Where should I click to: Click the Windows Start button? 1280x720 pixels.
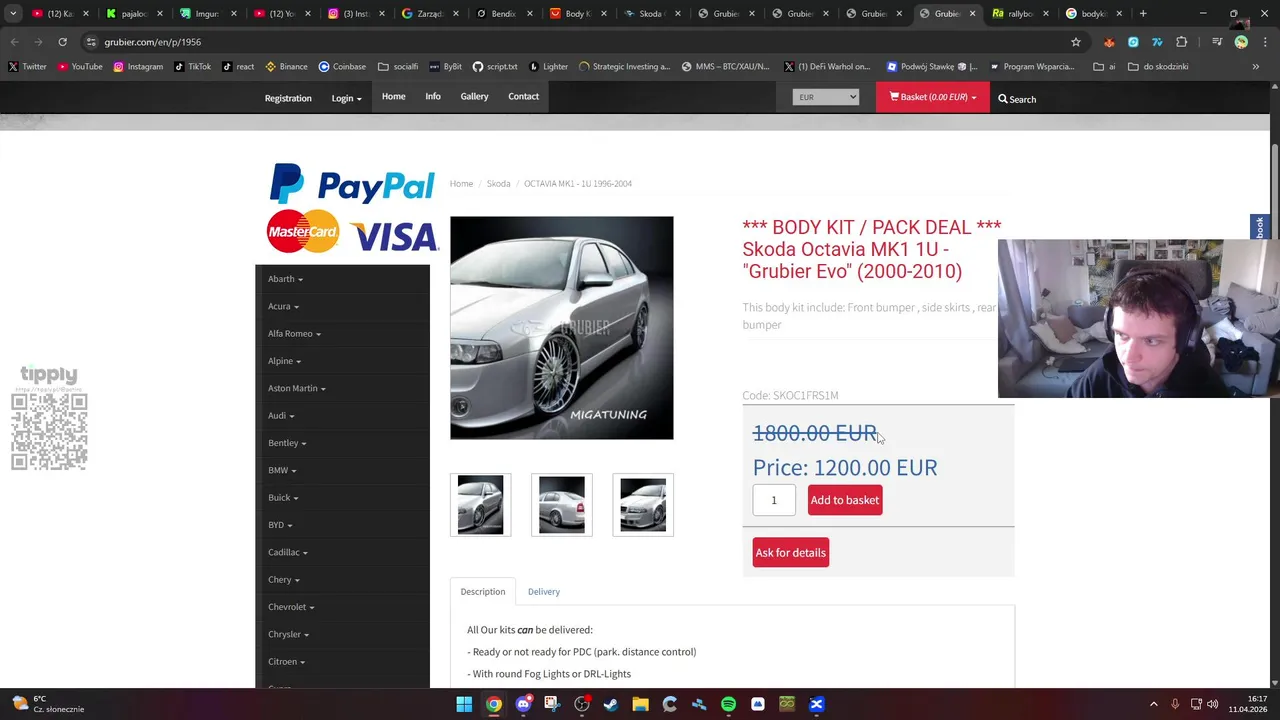pyautogui.click(x=464, y=704)
